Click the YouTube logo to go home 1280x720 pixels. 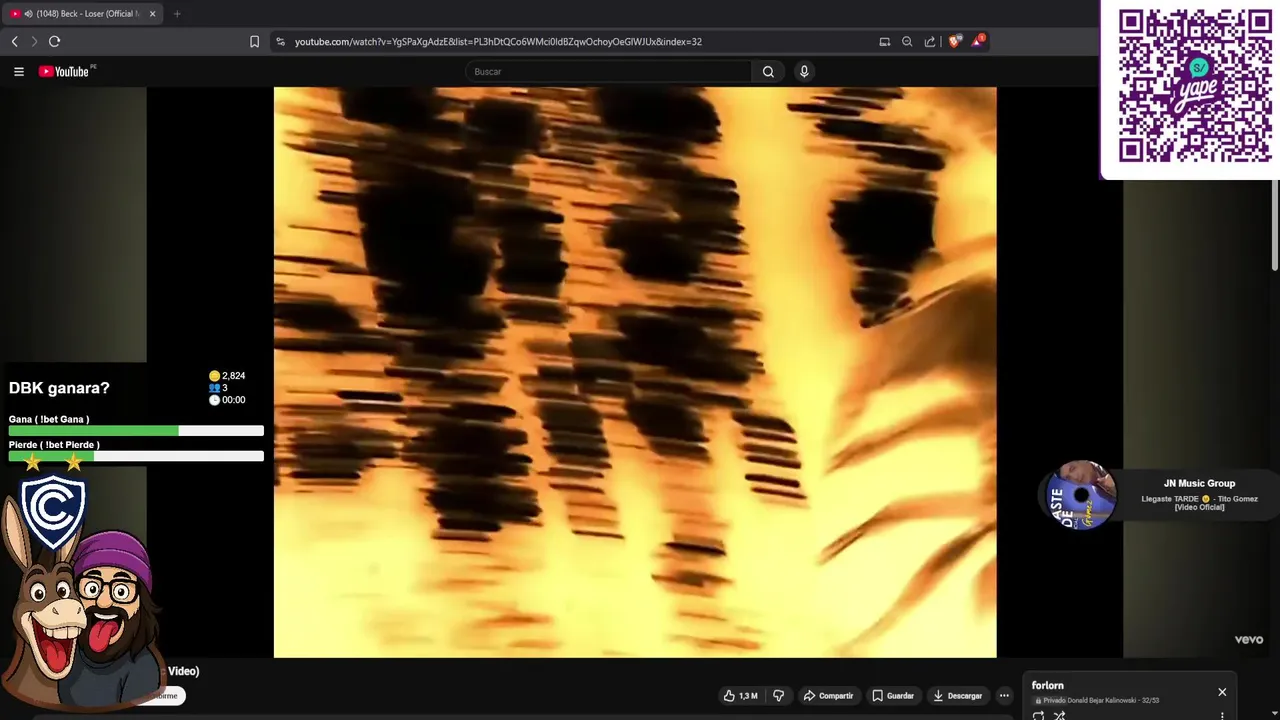65,71
